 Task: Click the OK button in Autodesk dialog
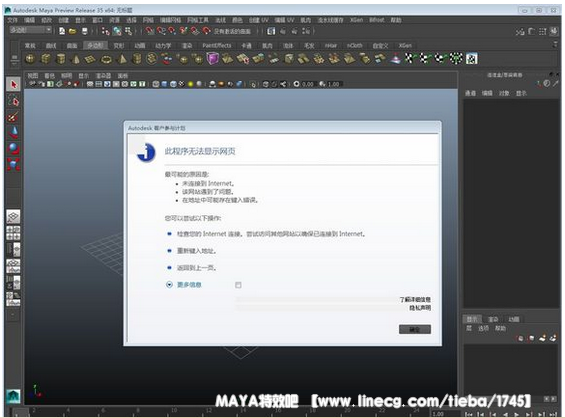(415, 329)
